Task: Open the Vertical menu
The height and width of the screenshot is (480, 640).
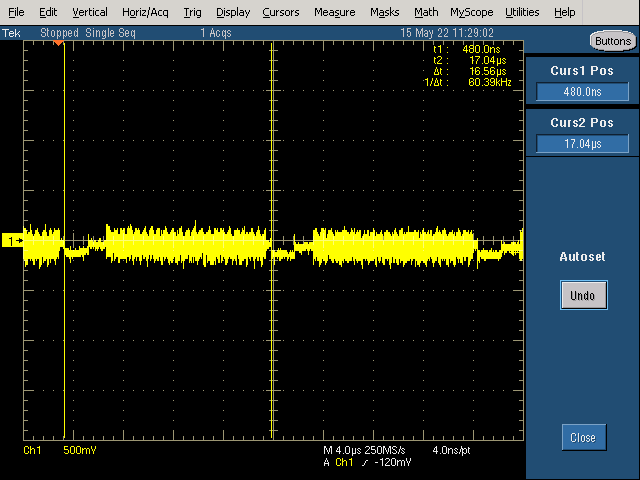Action: click(90, 12)
